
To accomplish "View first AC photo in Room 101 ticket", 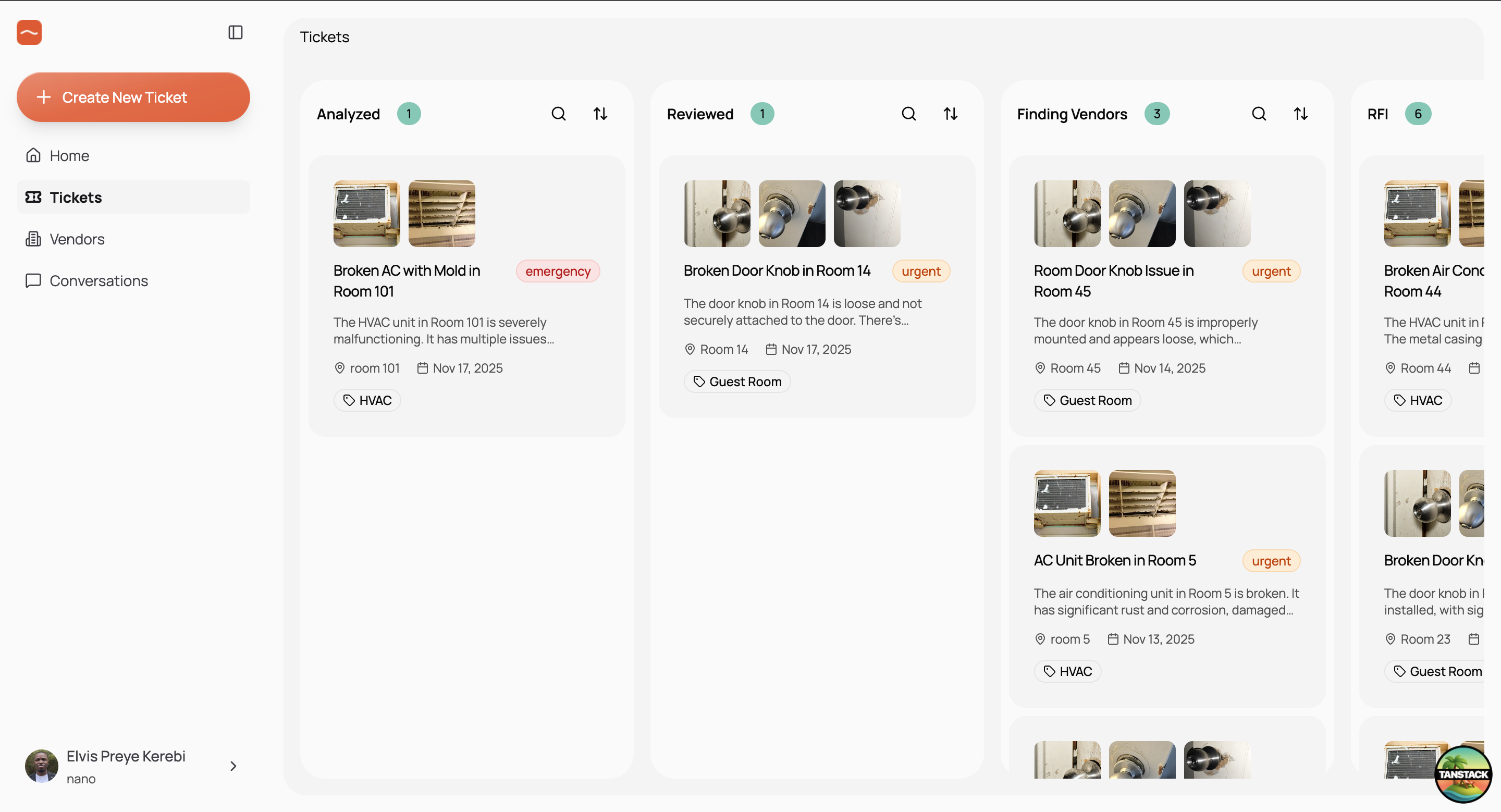I will [366, 214].
